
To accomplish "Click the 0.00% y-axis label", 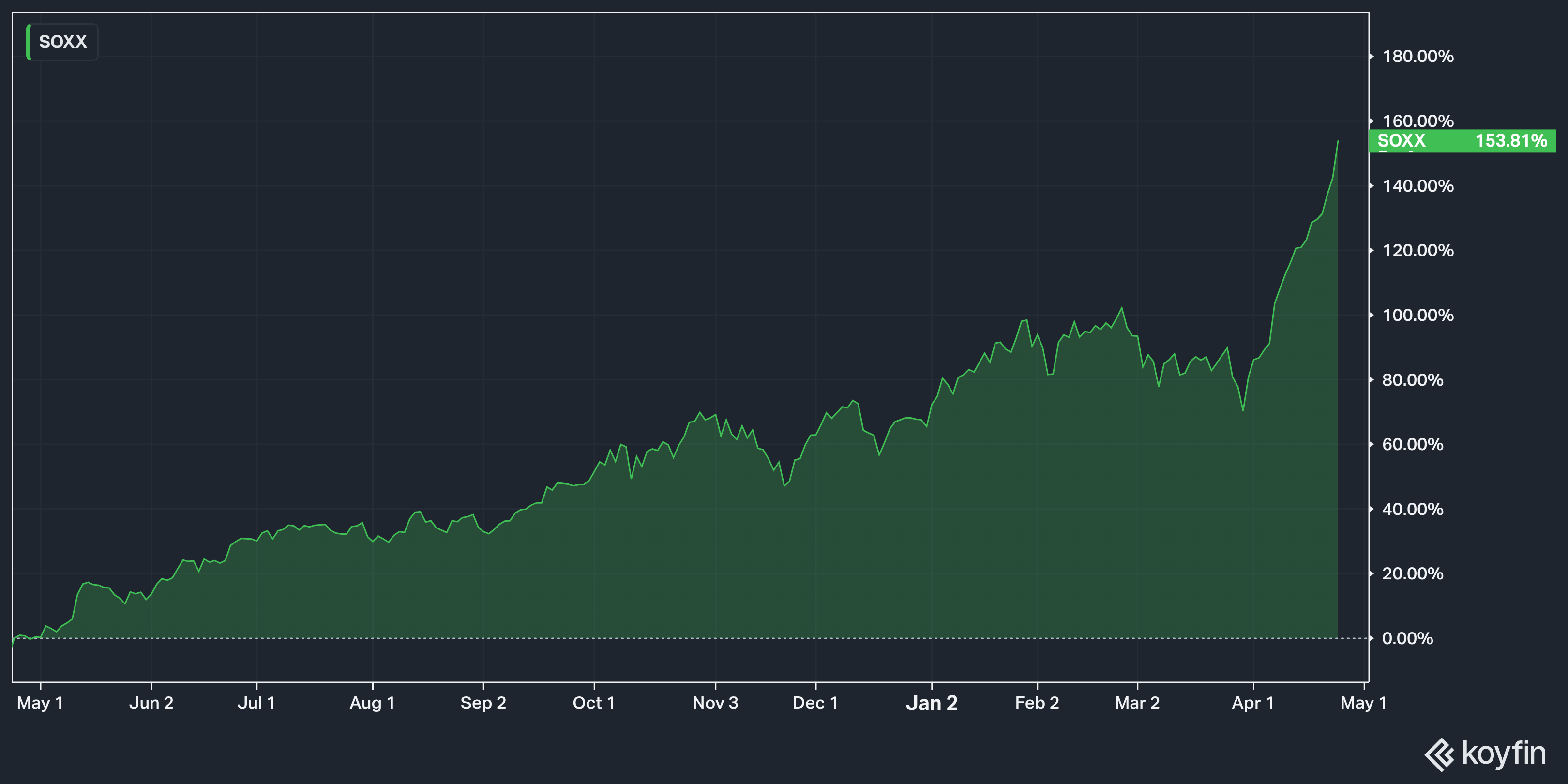I will tap(1407, 638).
